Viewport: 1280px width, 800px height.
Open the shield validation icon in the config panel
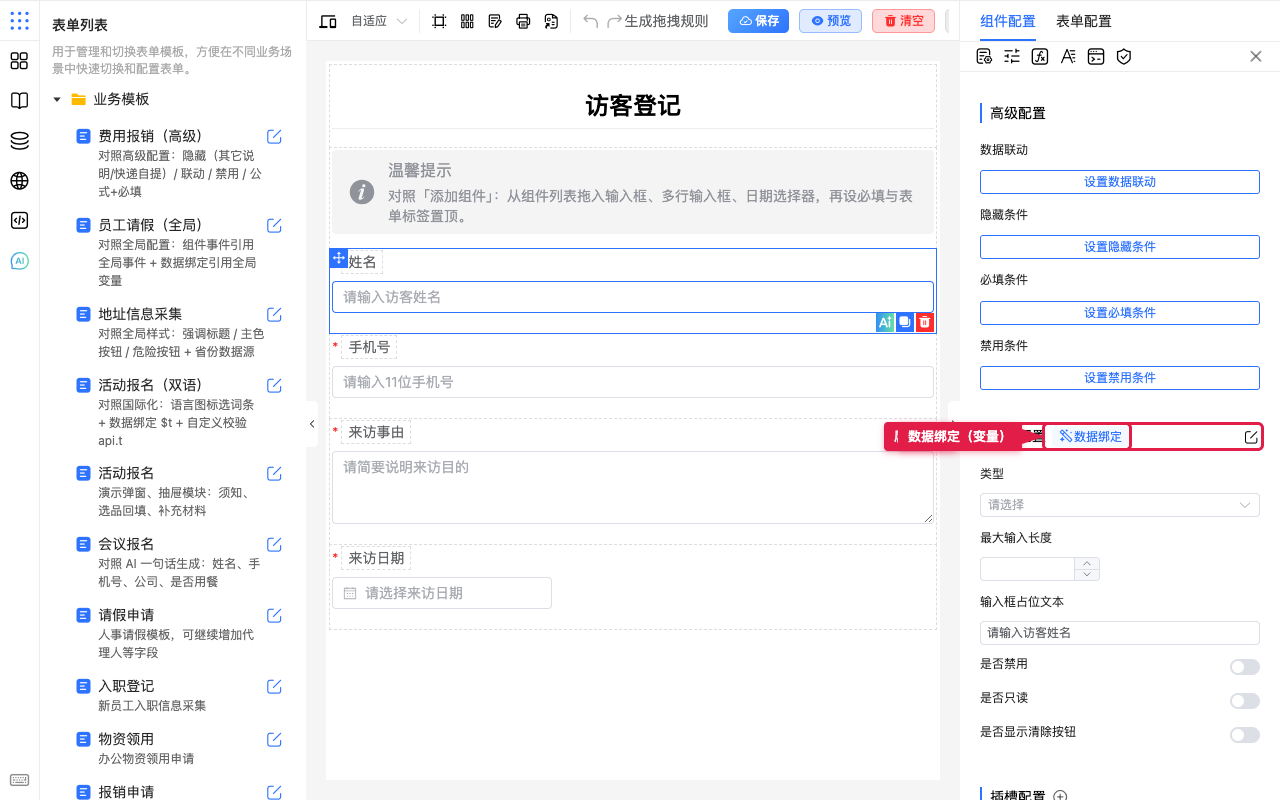click(x=1124, y=56)
